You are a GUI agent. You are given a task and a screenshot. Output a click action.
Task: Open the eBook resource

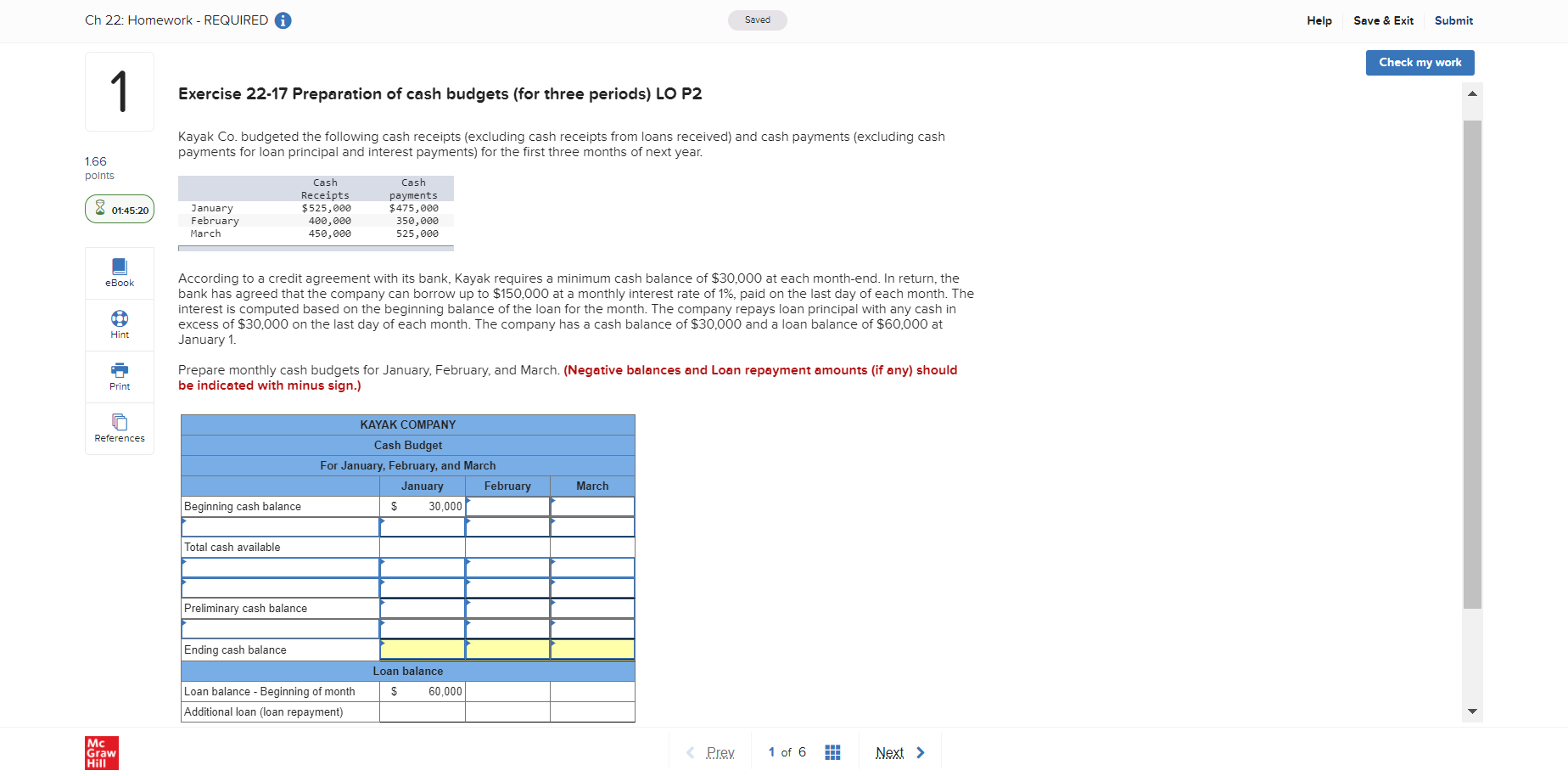(x=119, y=272)
